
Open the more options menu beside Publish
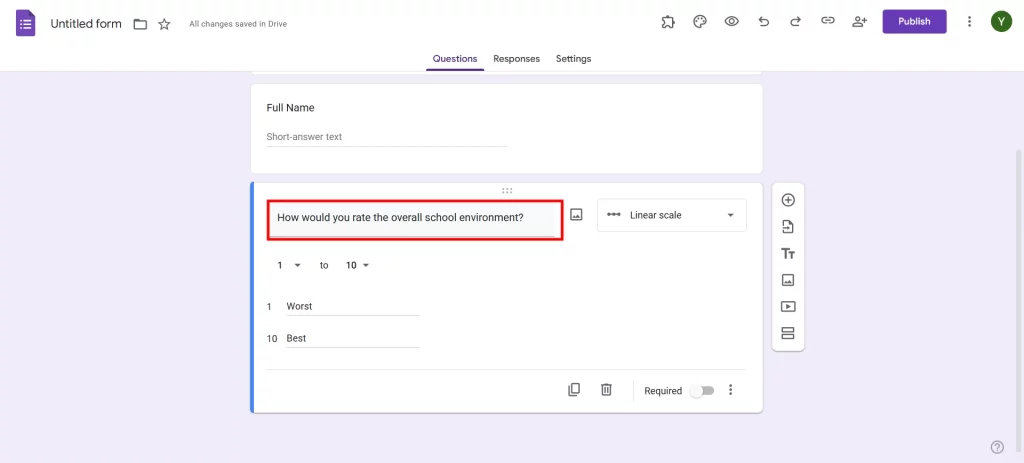coord(969,22)
